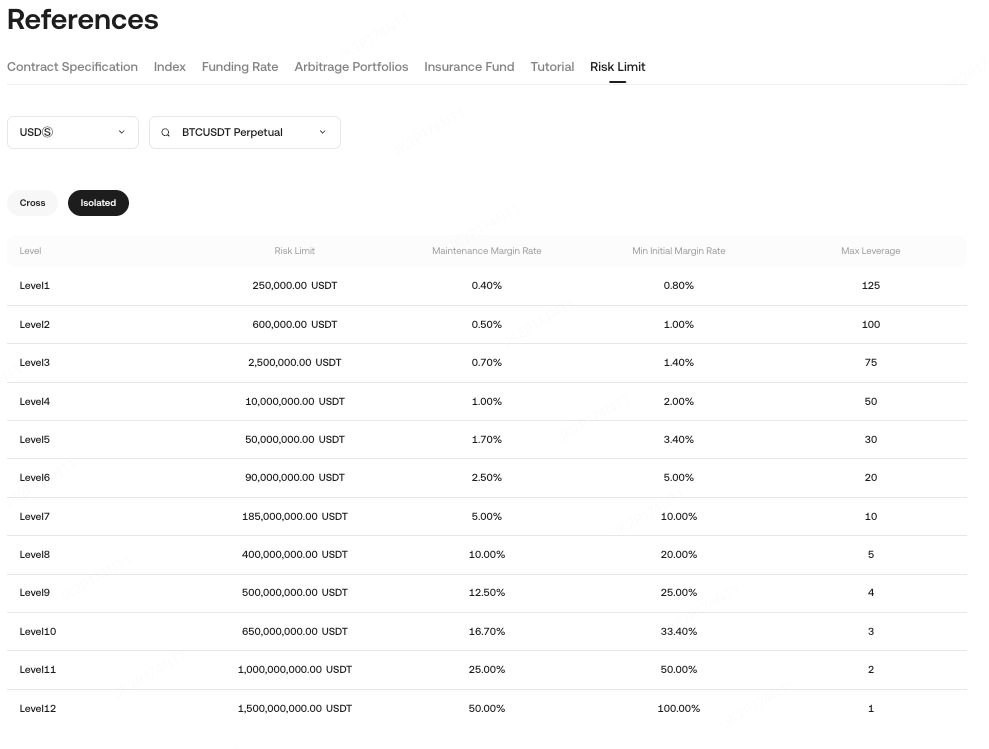Screen dimensions: 989x749
Task: Go to the Funding Rate tab
Action: (240, 67)
